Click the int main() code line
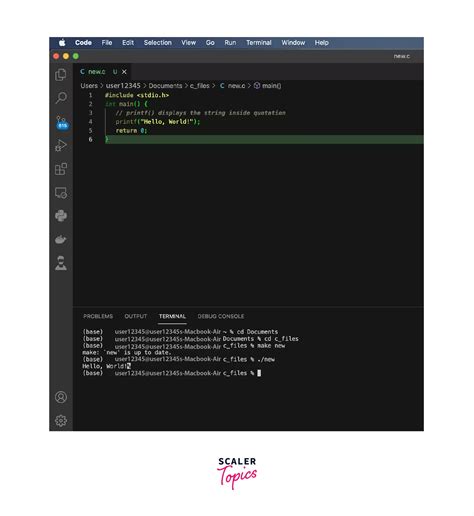This screenshot has height=516, width=474. (126, 104)
